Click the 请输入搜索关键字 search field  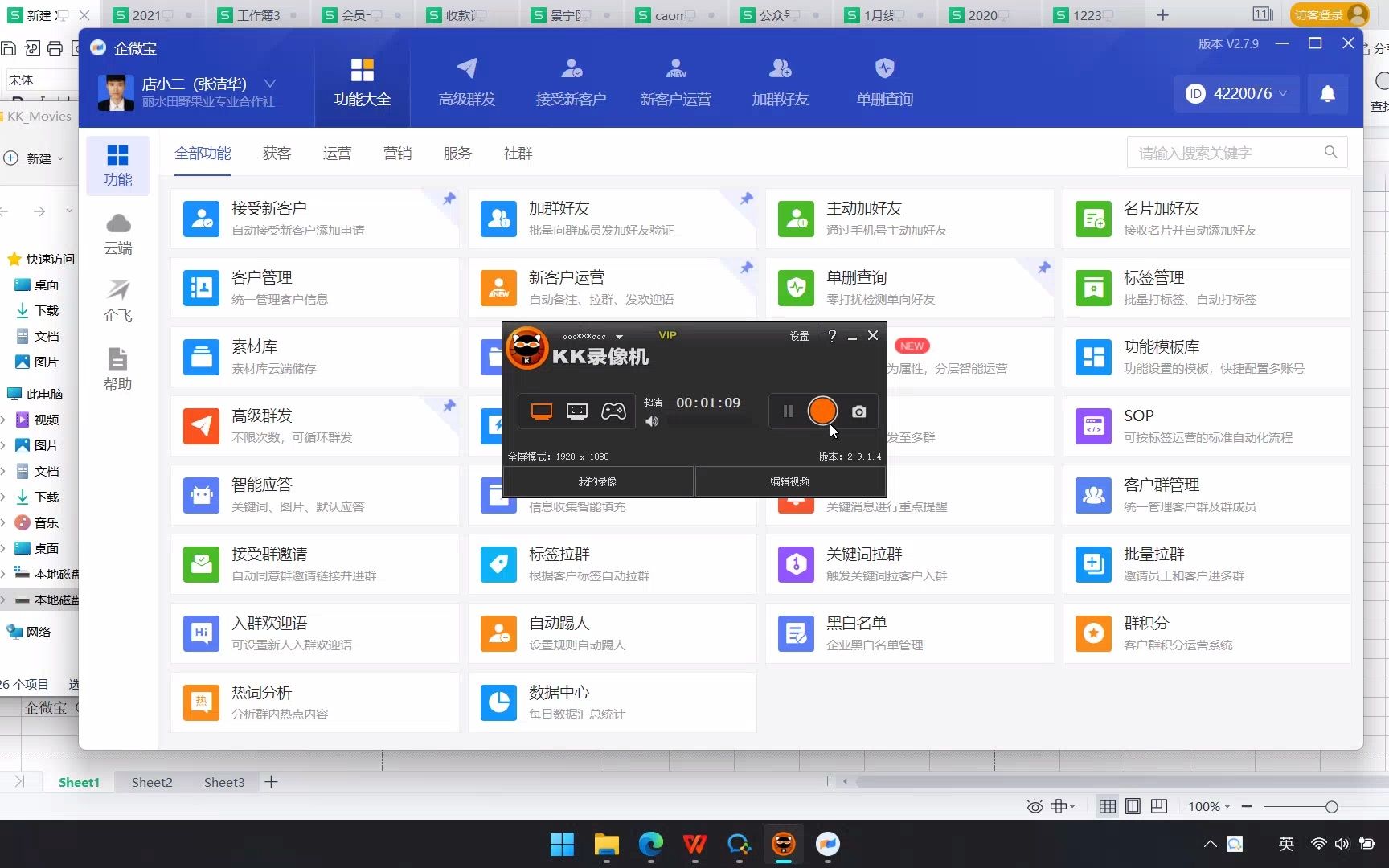[1237, 153]
